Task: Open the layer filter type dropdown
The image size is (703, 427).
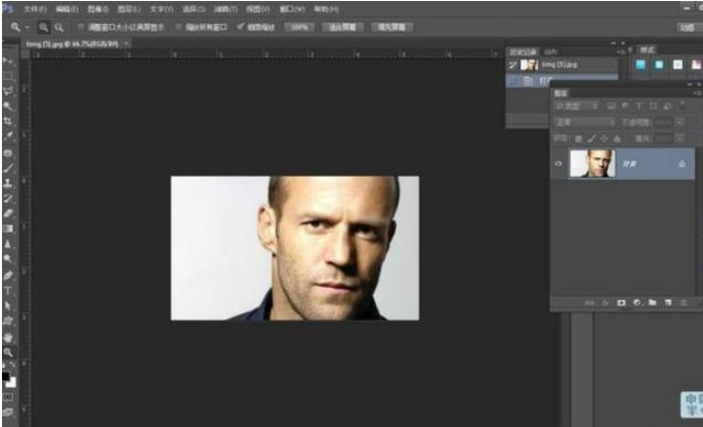Action: pyautogui.click(x=577, y=107)
